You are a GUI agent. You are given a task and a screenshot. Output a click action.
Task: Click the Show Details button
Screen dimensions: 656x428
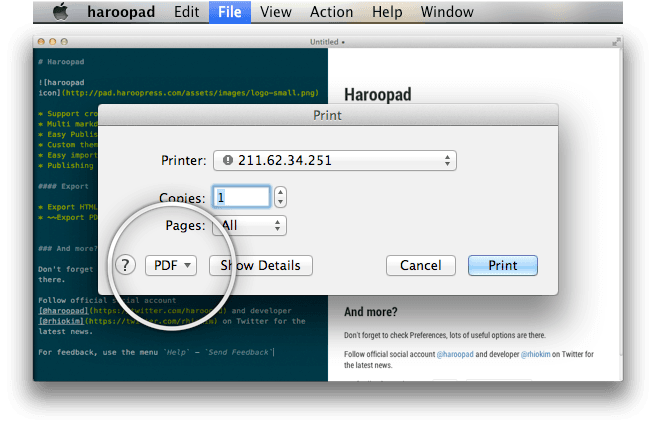[260, 265]
